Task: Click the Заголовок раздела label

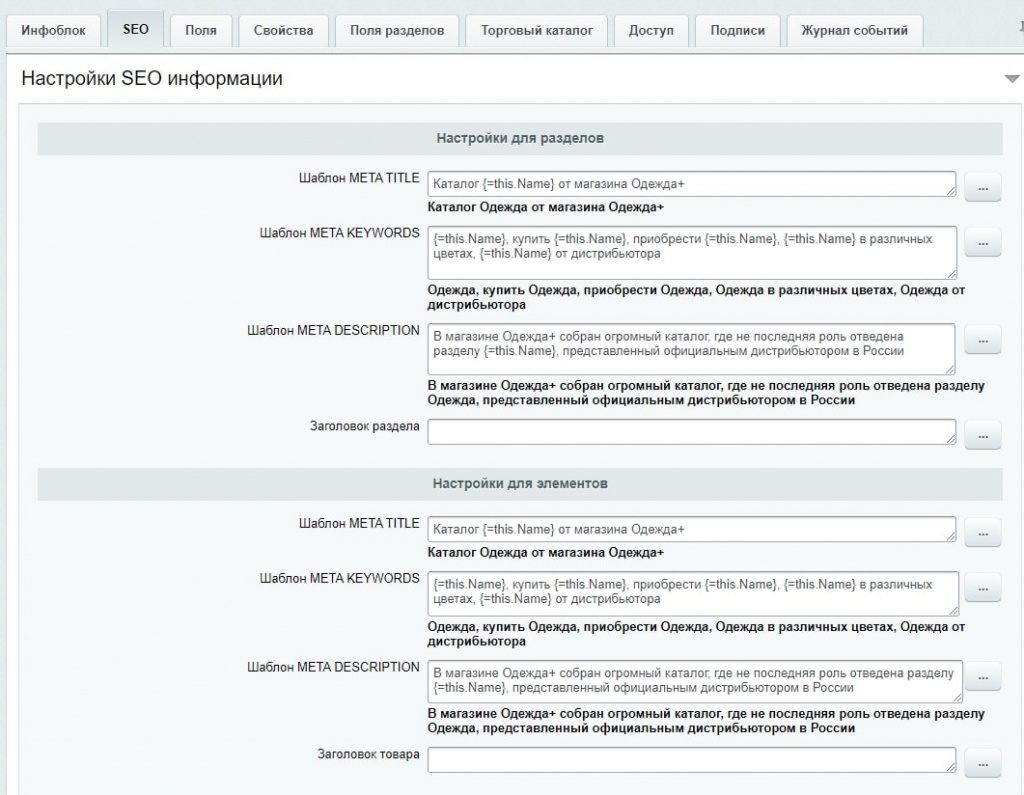Action: (x=364, y=427)
